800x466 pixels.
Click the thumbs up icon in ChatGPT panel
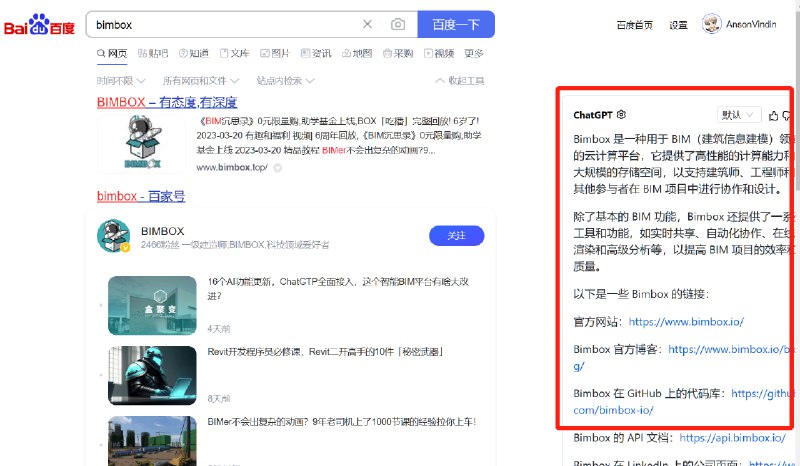click(x=773, y=116)
